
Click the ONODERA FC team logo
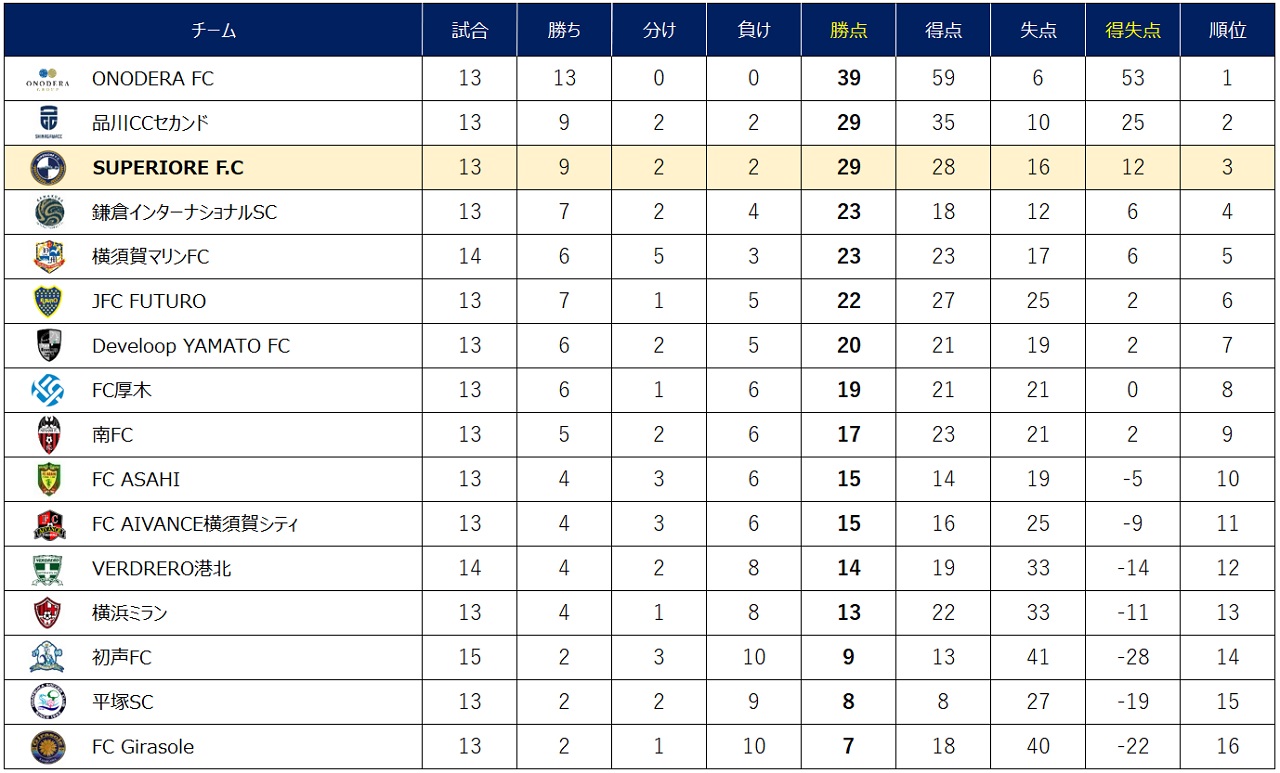[x=48, y=79]
